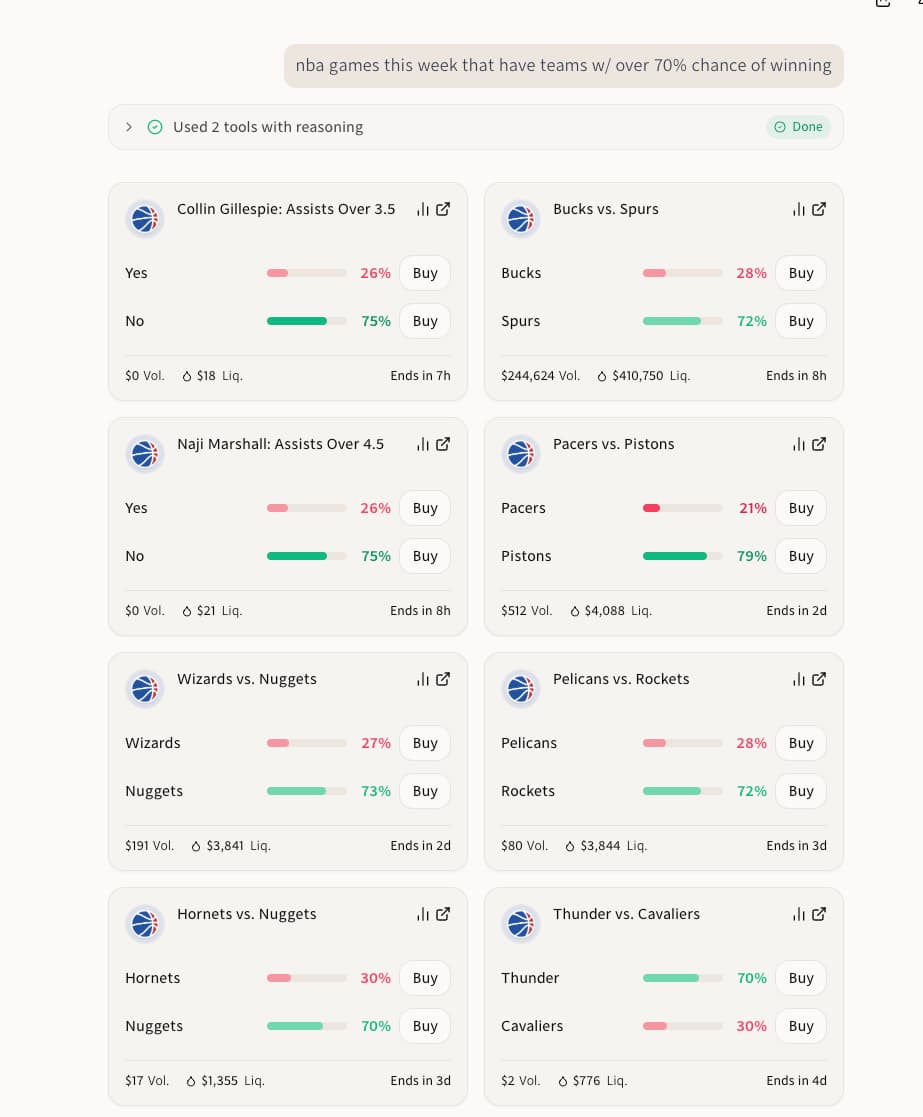Open external link for Thunder vs. Cavaliers
The image size is (923, 1117).
click(x=819, y=914)
